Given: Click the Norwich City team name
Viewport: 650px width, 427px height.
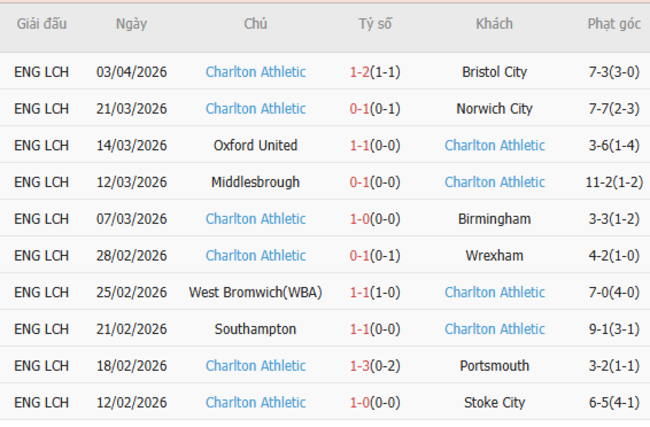Looking at the screenshot, I should 494,109.
